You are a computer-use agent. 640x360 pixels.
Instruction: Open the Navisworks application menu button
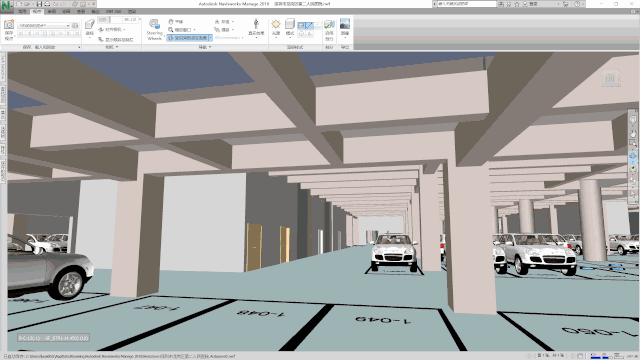point(7,6)
